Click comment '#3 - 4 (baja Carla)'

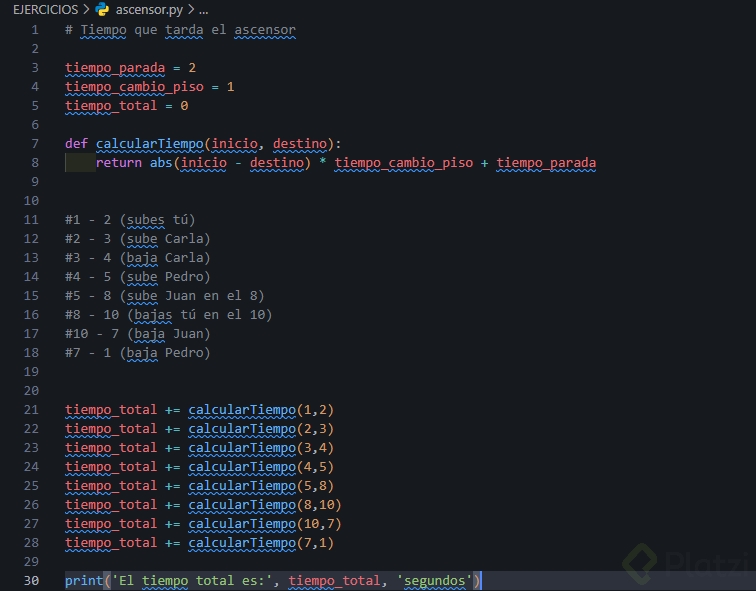pyautogui.click(x=138, y=258)
